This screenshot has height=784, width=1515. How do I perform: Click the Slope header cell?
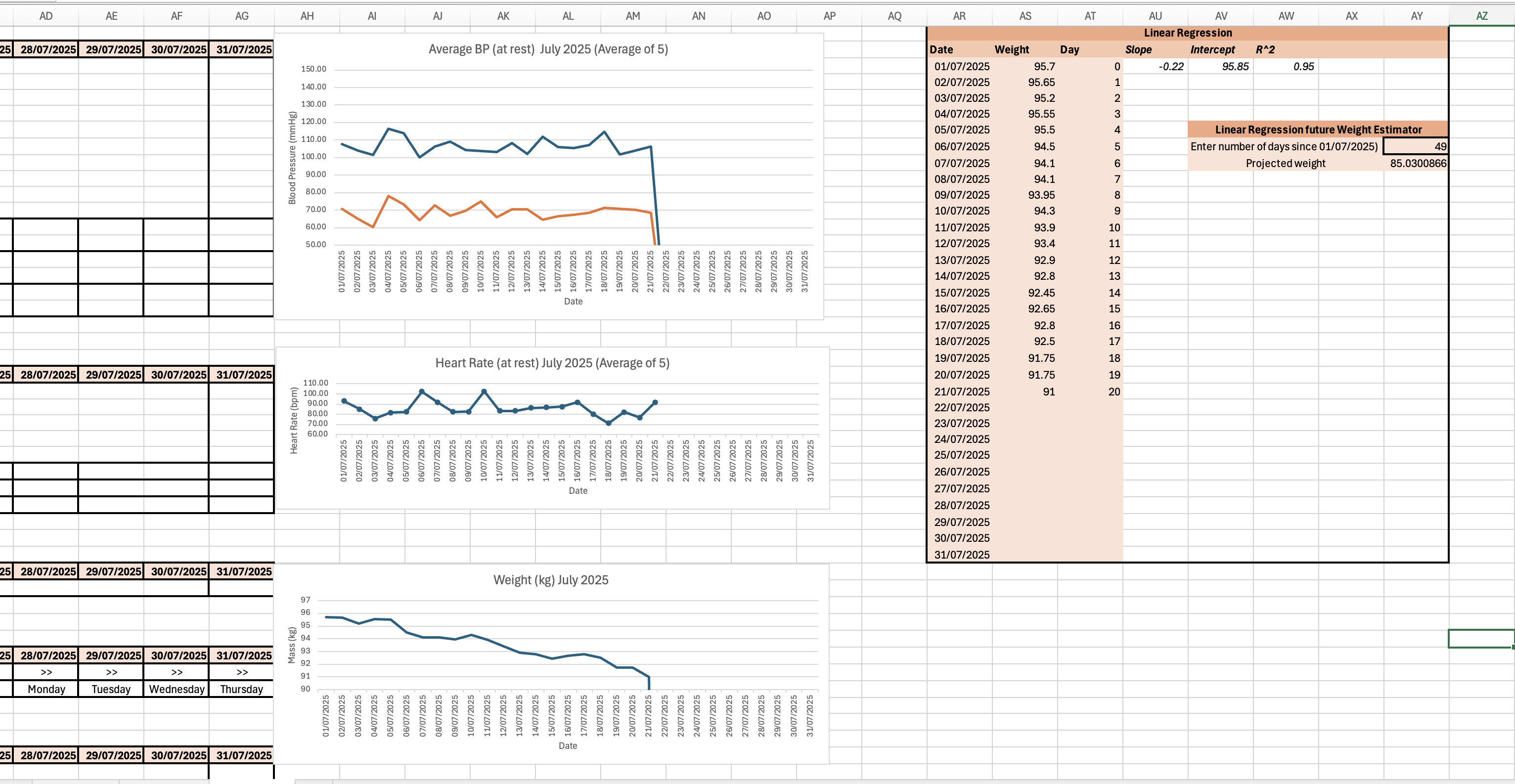(1155, 49)
